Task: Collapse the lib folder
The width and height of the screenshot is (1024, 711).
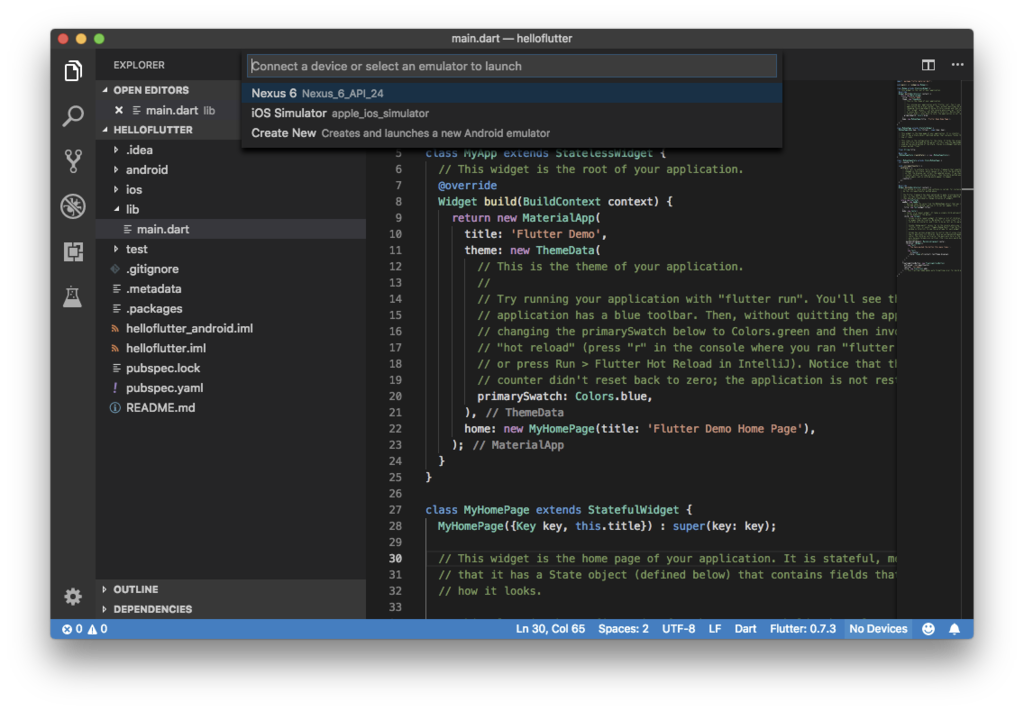Action: coord(116,210)
